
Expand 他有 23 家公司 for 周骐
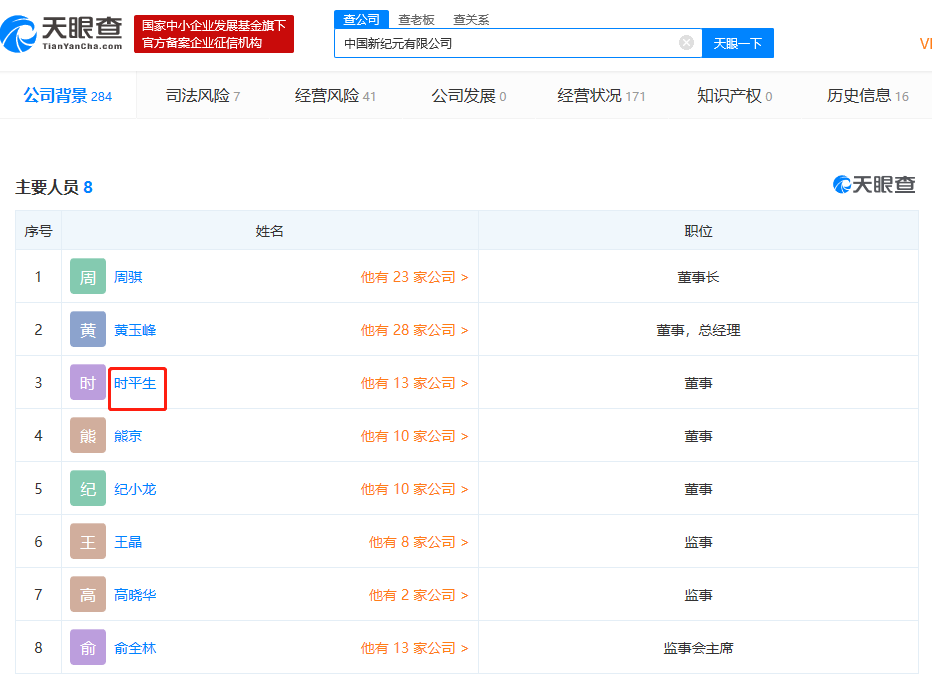coord(414,277)
